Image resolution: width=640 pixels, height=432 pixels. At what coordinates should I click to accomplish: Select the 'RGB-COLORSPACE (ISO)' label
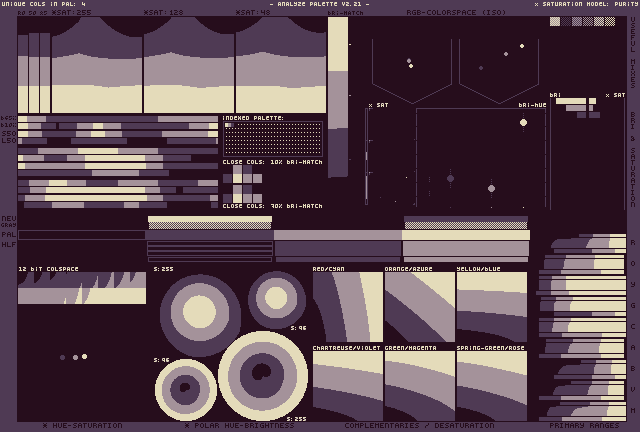(456, 12)
